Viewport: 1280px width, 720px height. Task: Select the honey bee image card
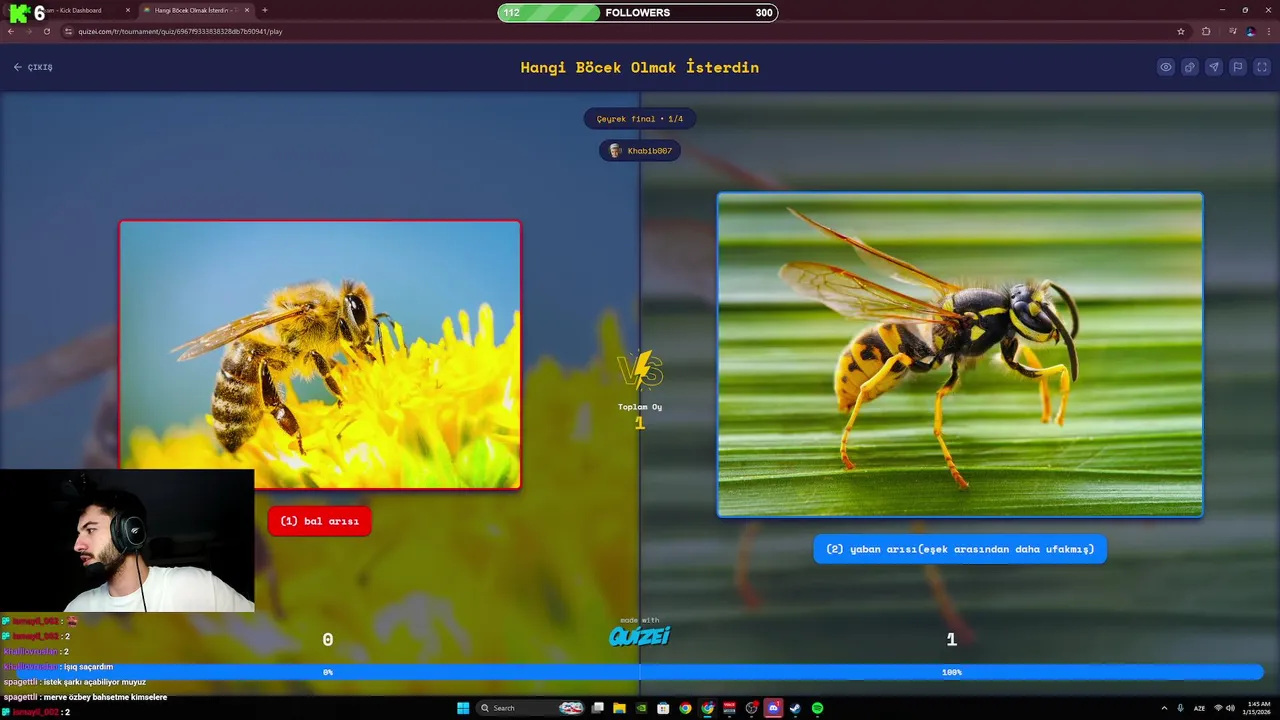point(320,355)
